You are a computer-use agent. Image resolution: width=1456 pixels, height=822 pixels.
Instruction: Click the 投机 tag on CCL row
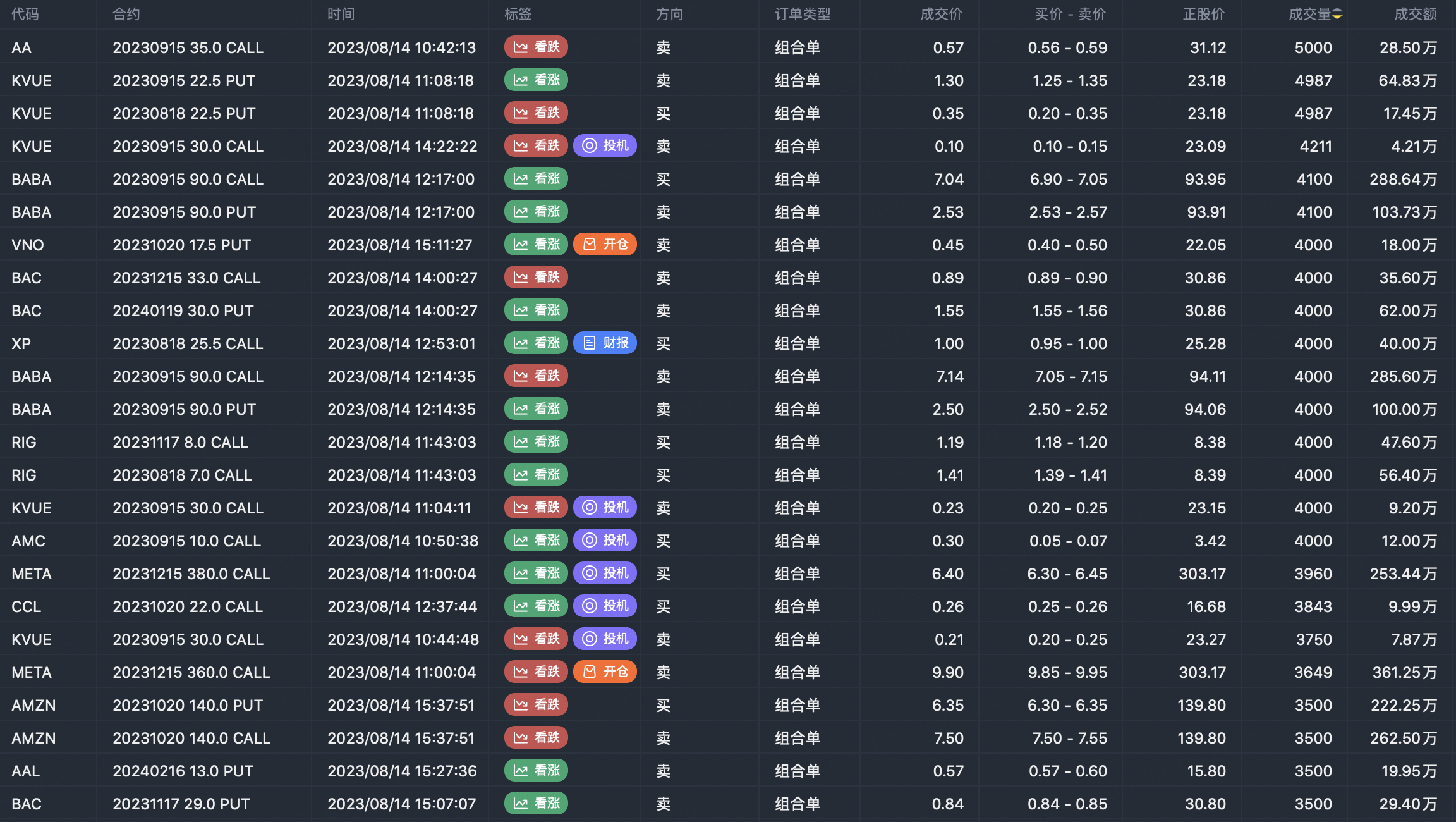click(x=605, y=606)
